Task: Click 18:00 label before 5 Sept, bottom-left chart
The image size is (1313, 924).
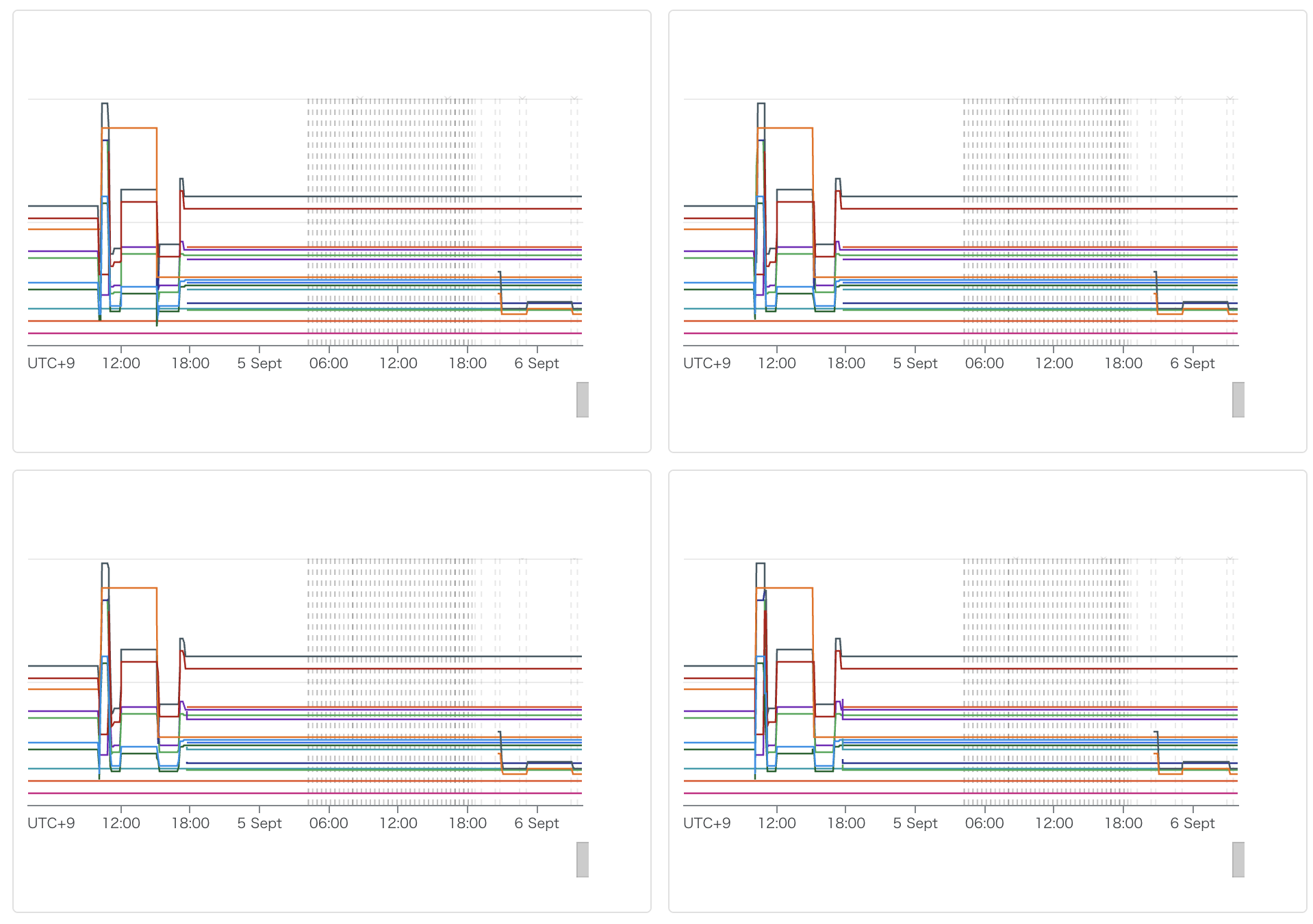Action: pos(190,823)
